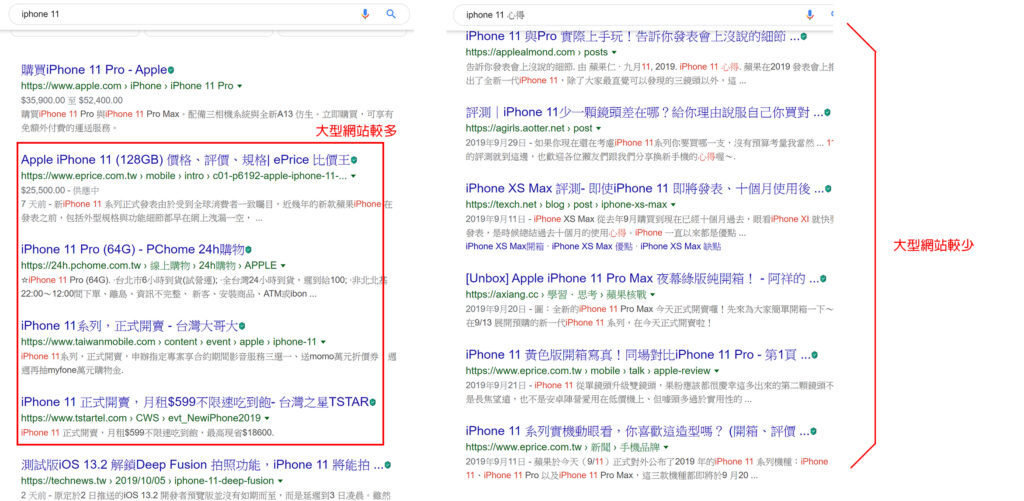
Task: Open the '評測｜iPhone 11少一顆鏡頭差在哪' result
Action: click(645, 112)
